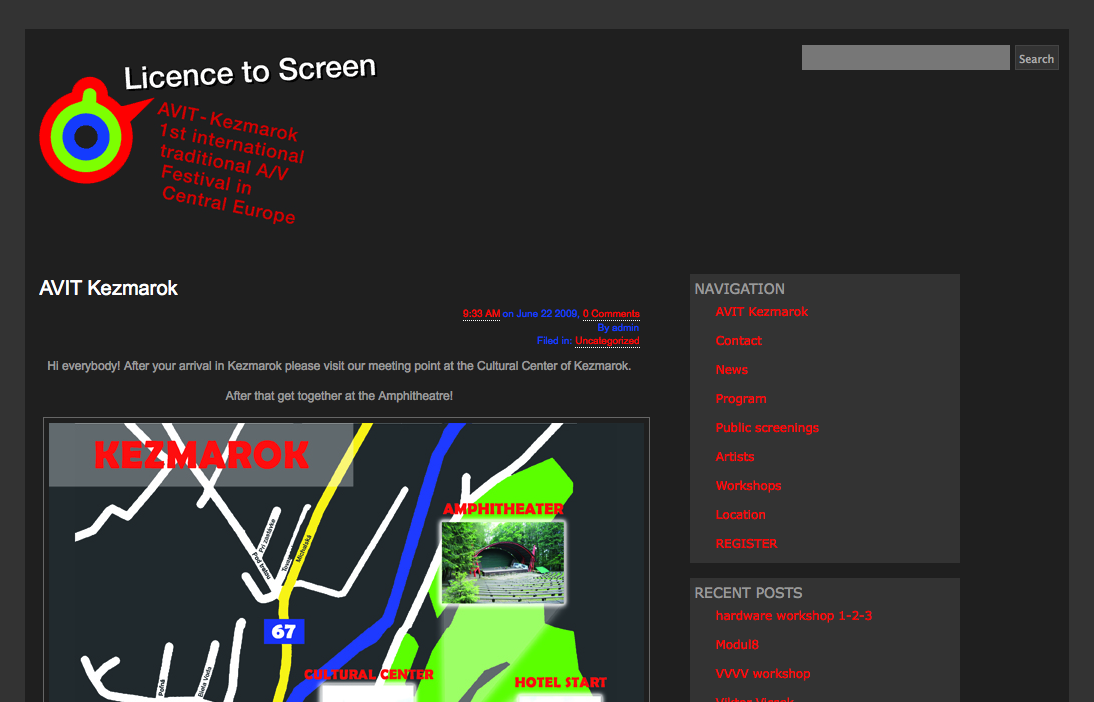Open the News navigation link
1094x702 pixels.
[x=731, y=370]
